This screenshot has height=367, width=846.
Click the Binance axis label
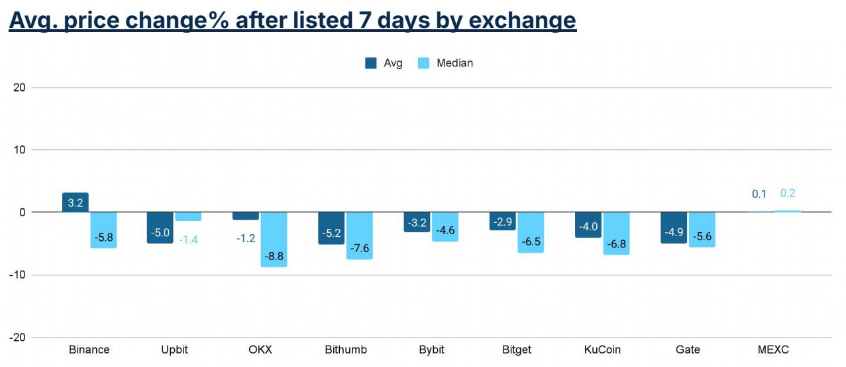point(90,350)
